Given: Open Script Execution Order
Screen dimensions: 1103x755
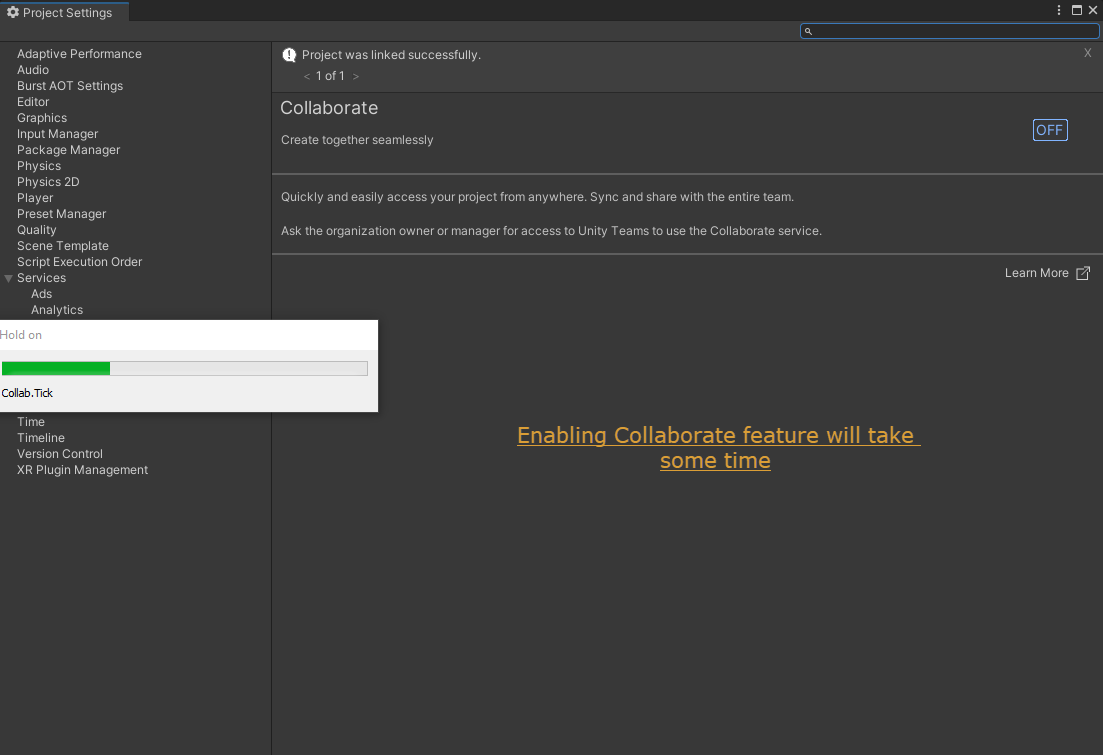Looking at the screenshot, I should tap(79, 262).
